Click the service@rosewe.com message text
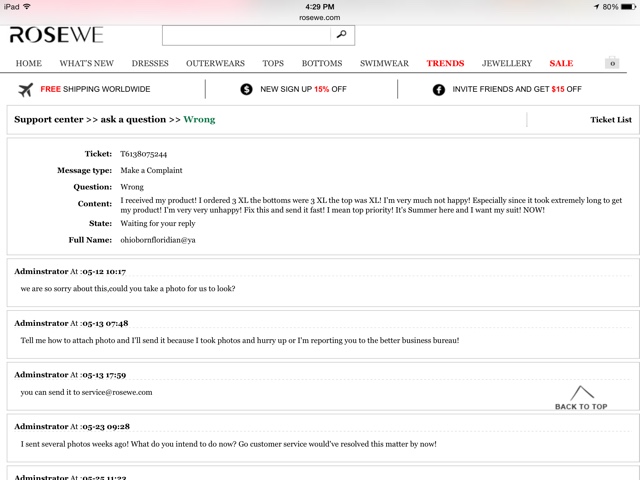640x480 pixels. pyautogui.click(x=87, y=392)
